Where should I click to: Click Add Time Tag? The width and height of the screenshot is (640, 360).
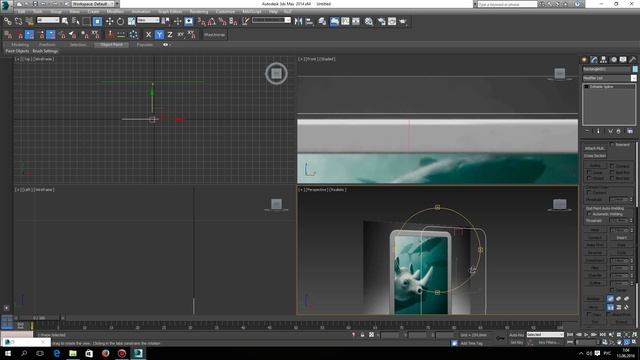click(x=471, y=343)
